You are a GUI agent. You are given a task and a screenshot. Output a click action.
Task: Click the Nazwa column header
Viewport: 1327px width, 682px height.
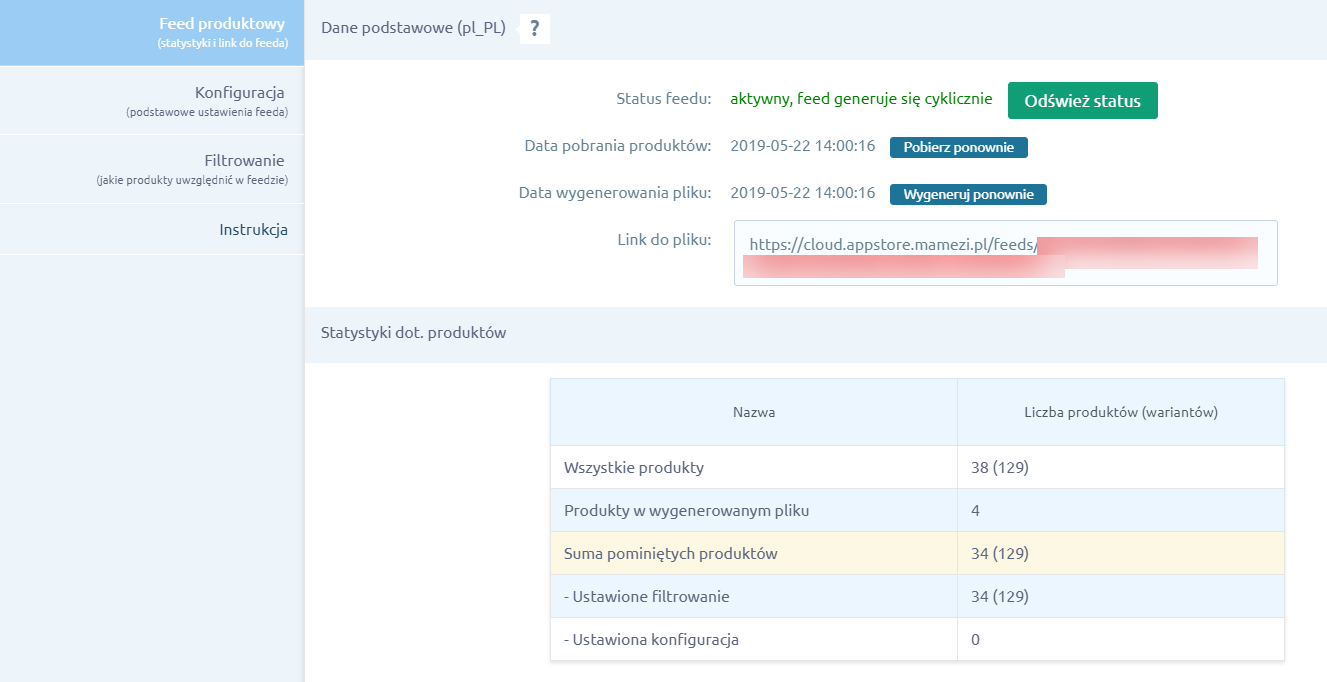753,412
